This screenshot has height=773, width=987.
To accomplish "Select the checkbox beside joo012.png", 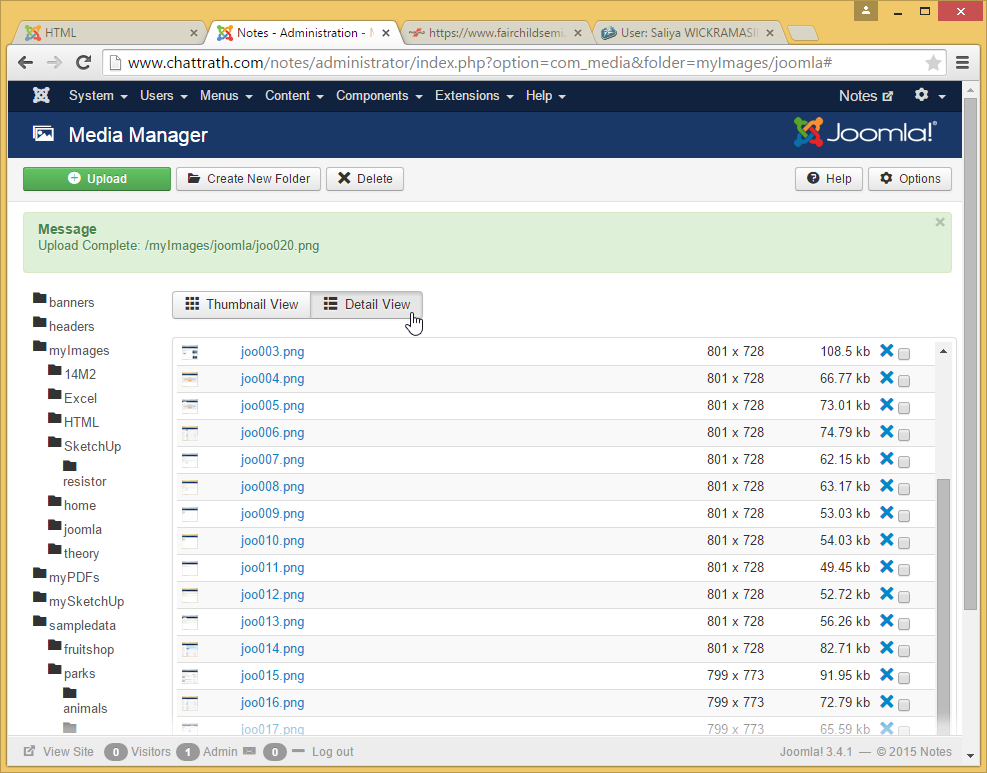I will [x=904, y=596].
